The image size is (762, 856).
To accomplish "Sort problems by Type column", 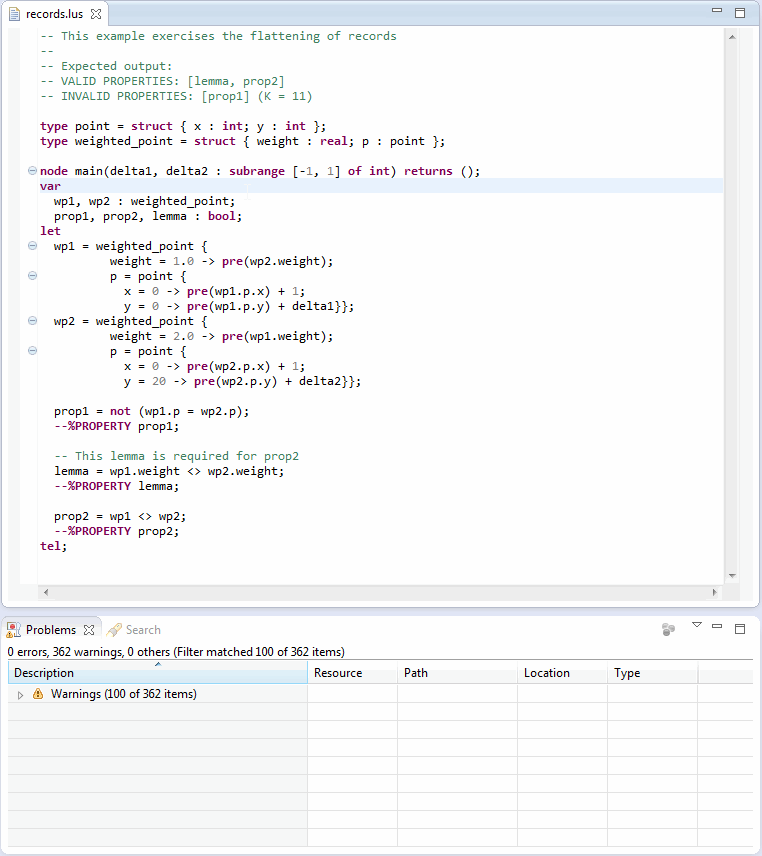I will pos(653,673).
